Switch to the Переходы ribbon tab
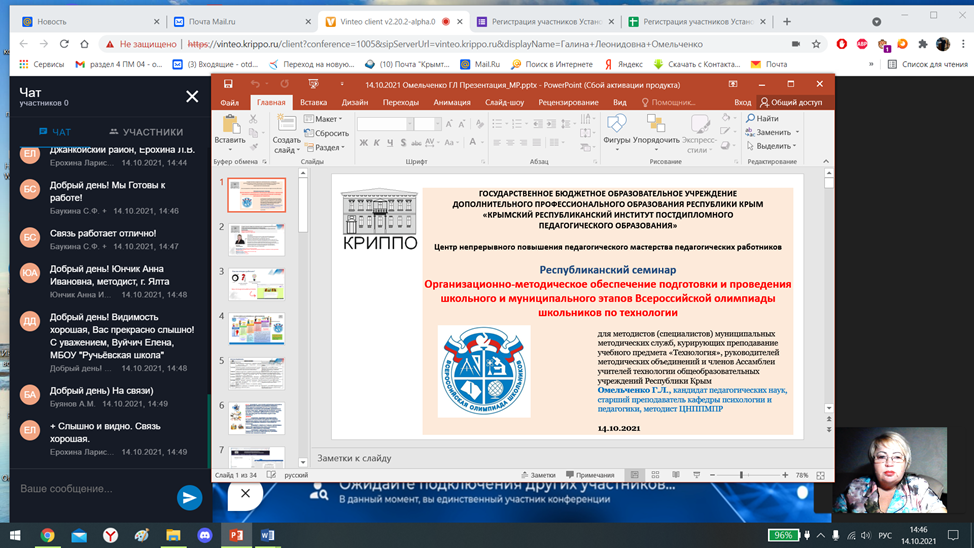 401,103
